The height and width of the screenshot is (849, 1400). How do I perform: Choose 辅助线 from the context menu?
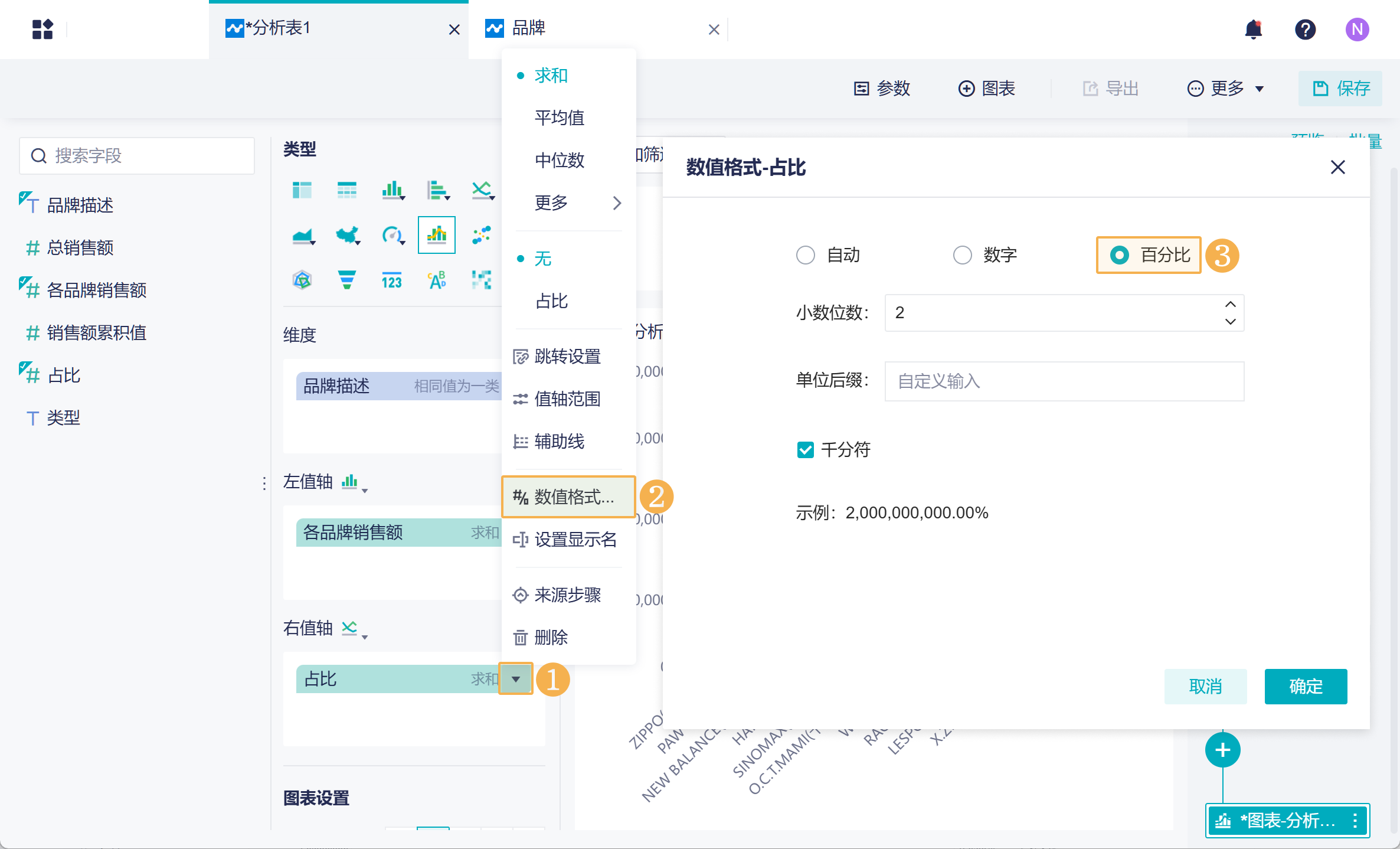pos(559,441)
